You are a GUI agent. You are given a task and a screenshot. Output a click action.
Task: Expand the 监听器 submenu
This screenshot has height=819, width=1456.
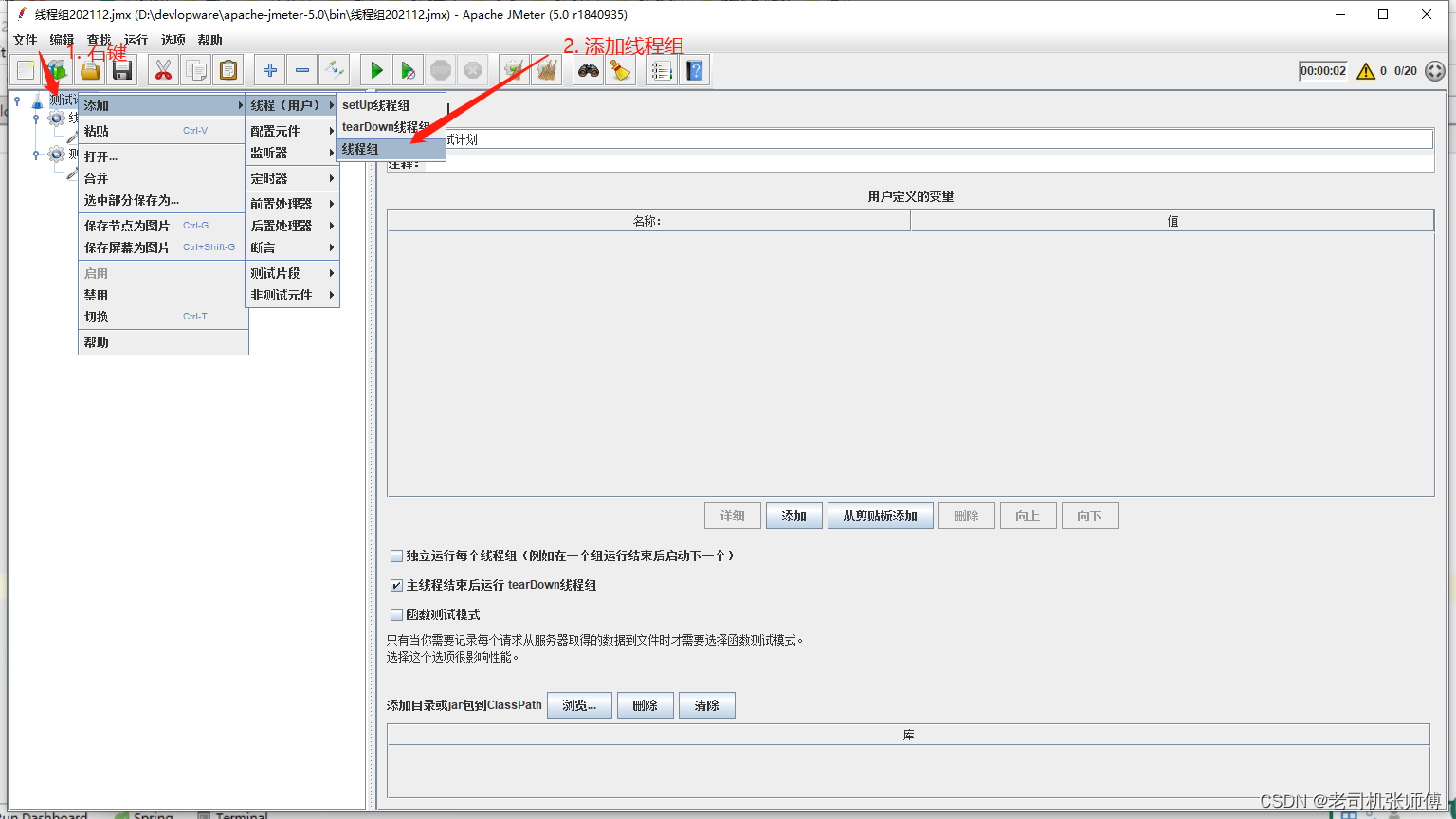pyautogui.click(x=292, y=153)
